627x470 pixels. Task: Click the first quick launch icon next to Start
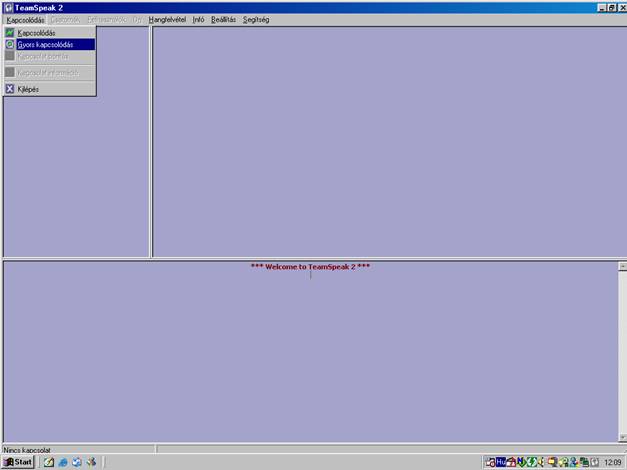[49, 462]
